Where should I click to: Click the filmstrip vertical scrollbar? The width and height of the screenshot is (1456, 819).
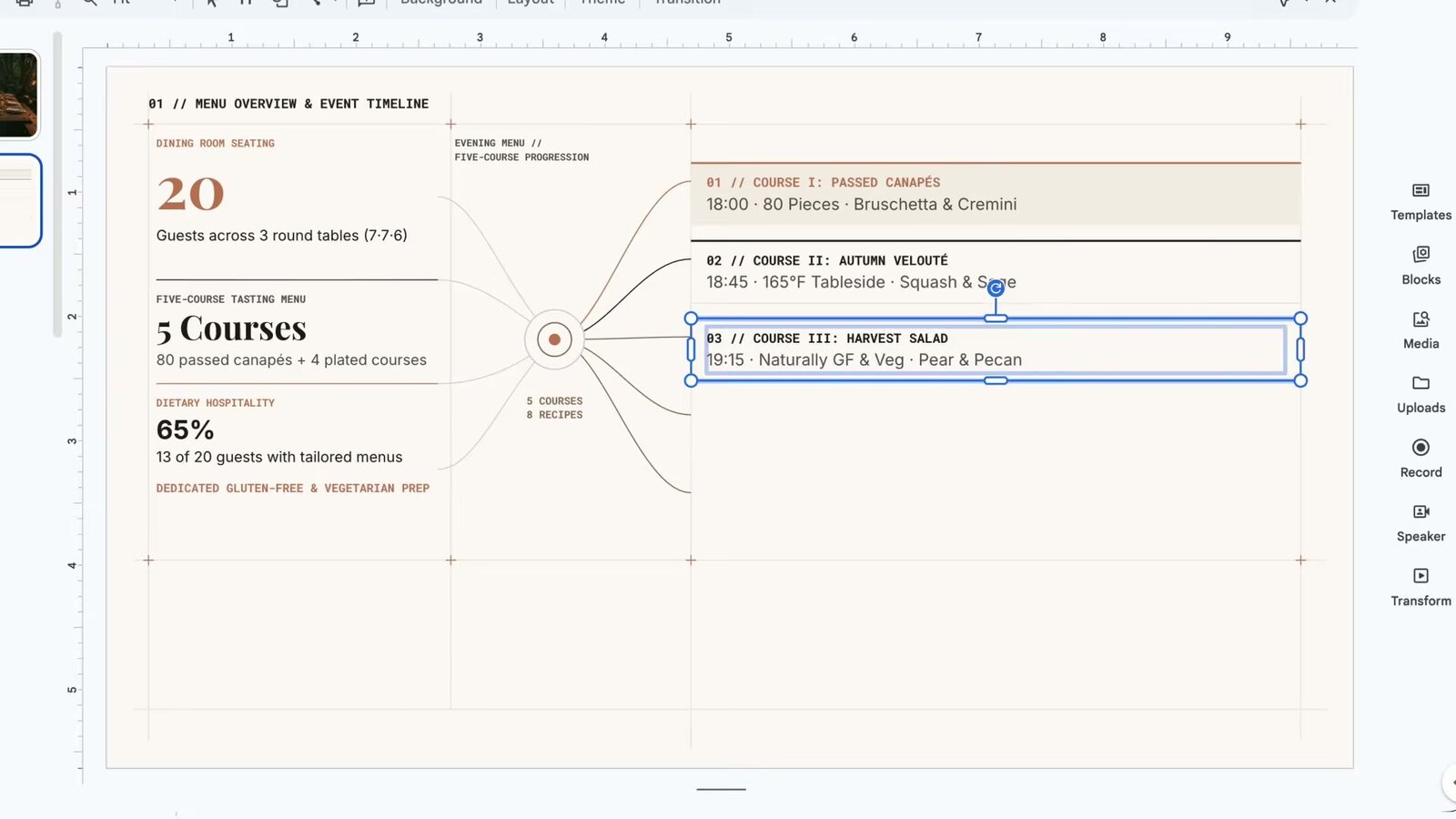[x=57, y=185]
